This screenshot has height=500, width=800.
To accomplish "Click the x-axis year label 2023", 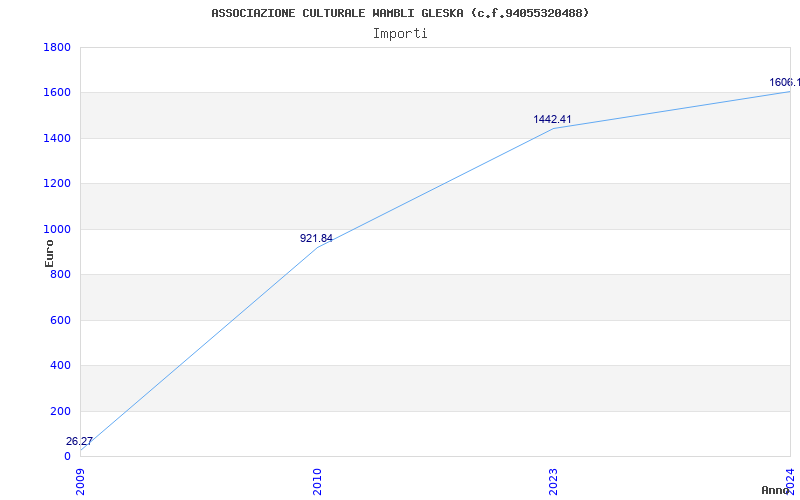I will coord(554,482).
